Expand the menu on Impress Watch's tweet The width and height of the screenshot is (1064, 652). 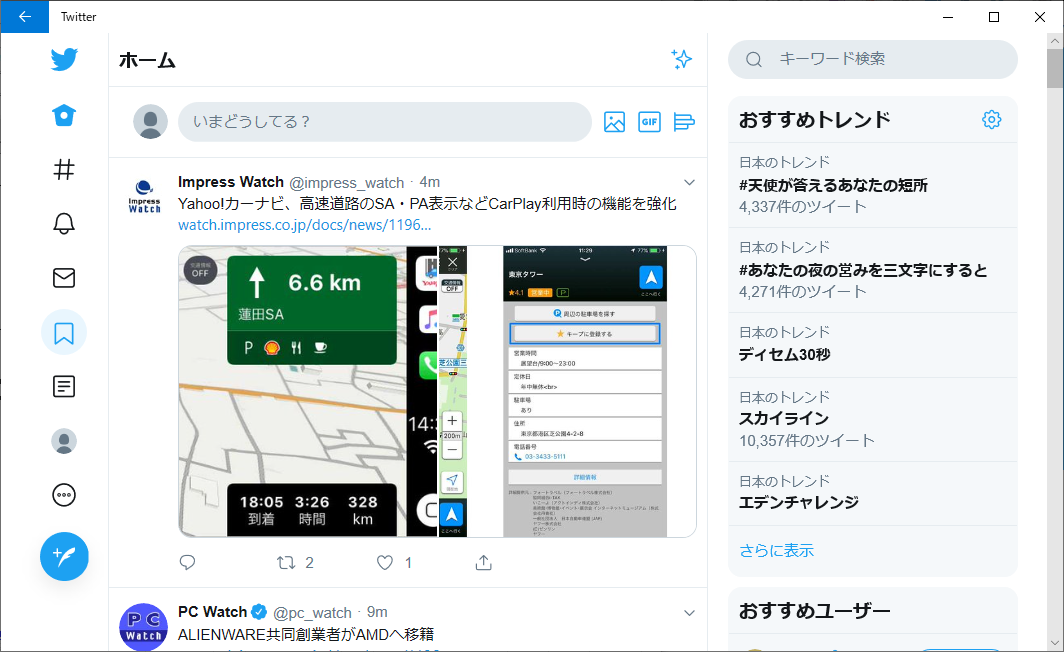pyautogui.click(x=689, y=182)
